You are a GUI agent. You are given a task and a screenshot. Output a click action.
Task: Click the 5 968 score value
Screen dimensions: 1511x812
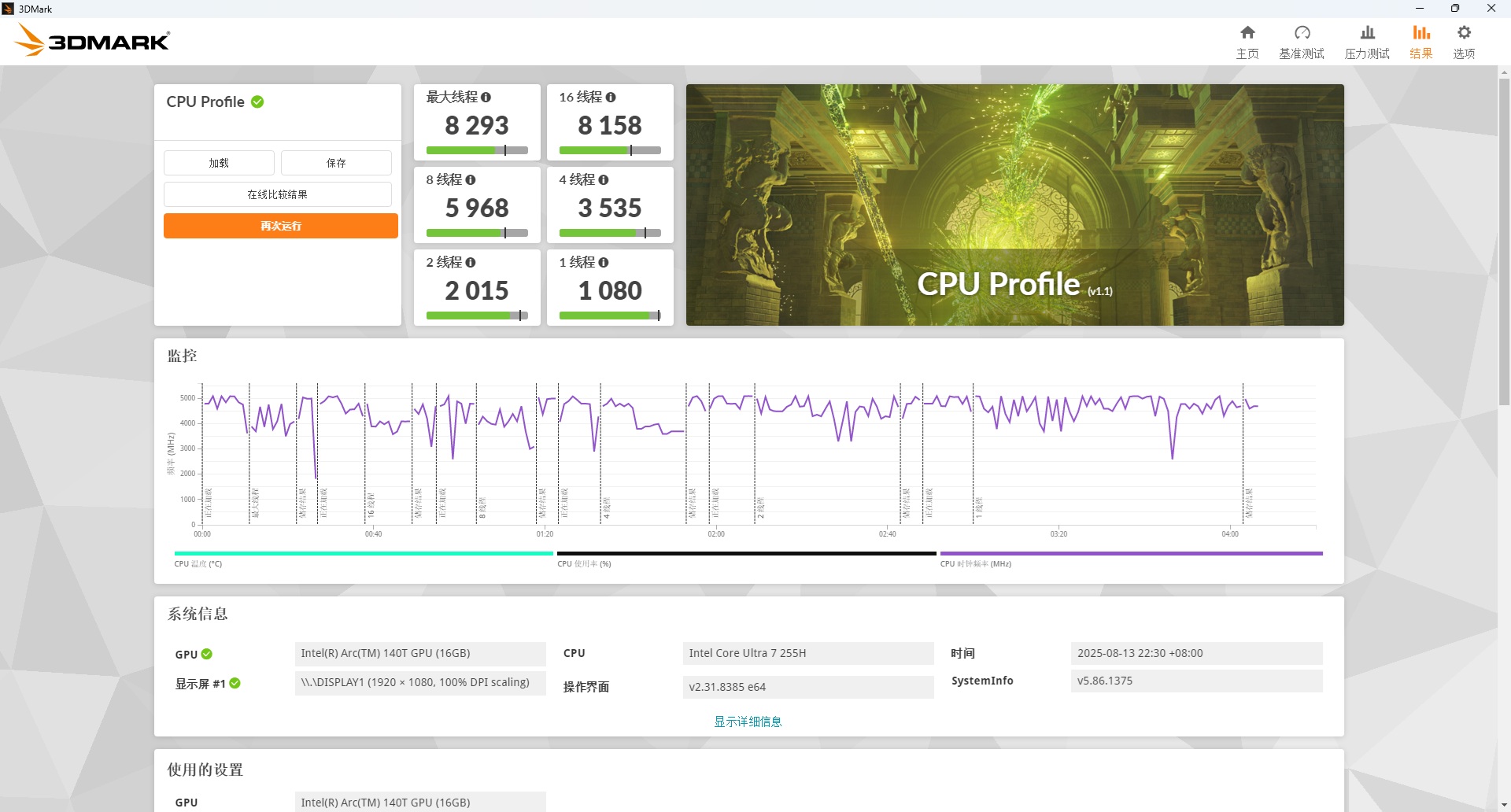(477, 208)
